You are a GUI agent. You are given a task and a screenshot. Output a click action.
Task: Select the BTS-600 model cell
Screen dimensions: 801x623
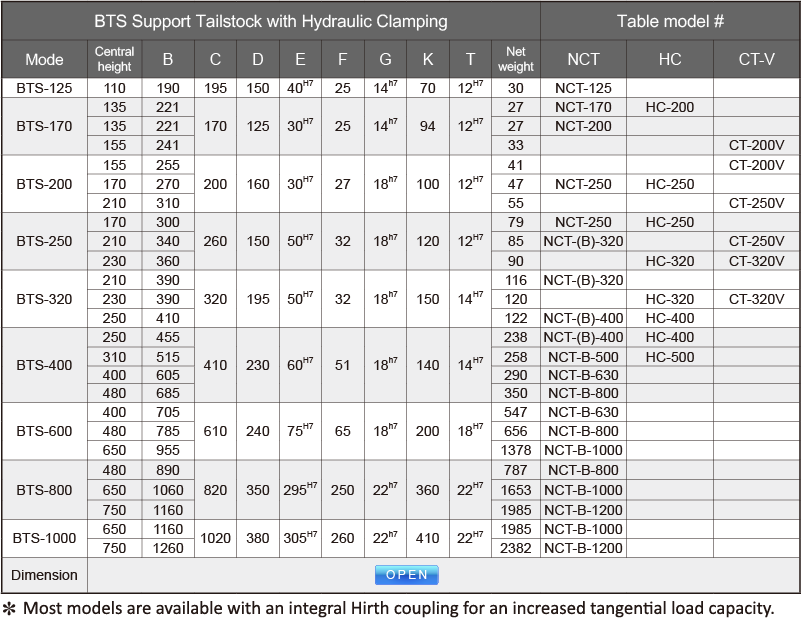pyautogui.click(x=44, y=431)
